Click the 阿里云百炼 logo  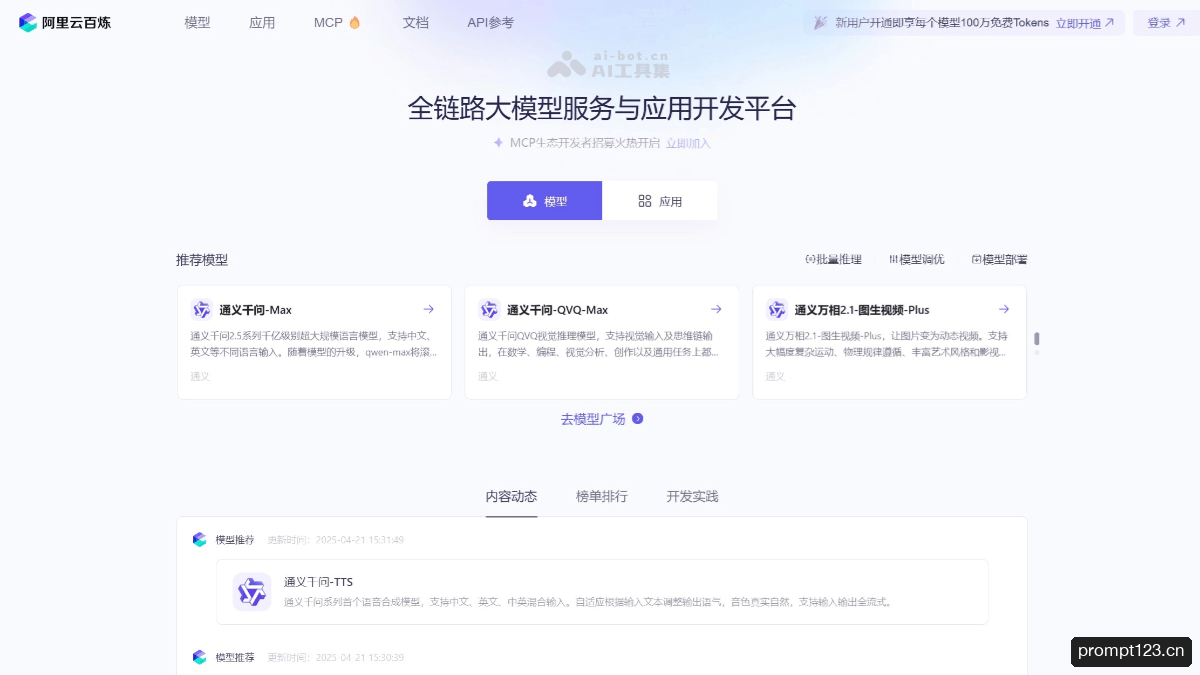point(65,22)
